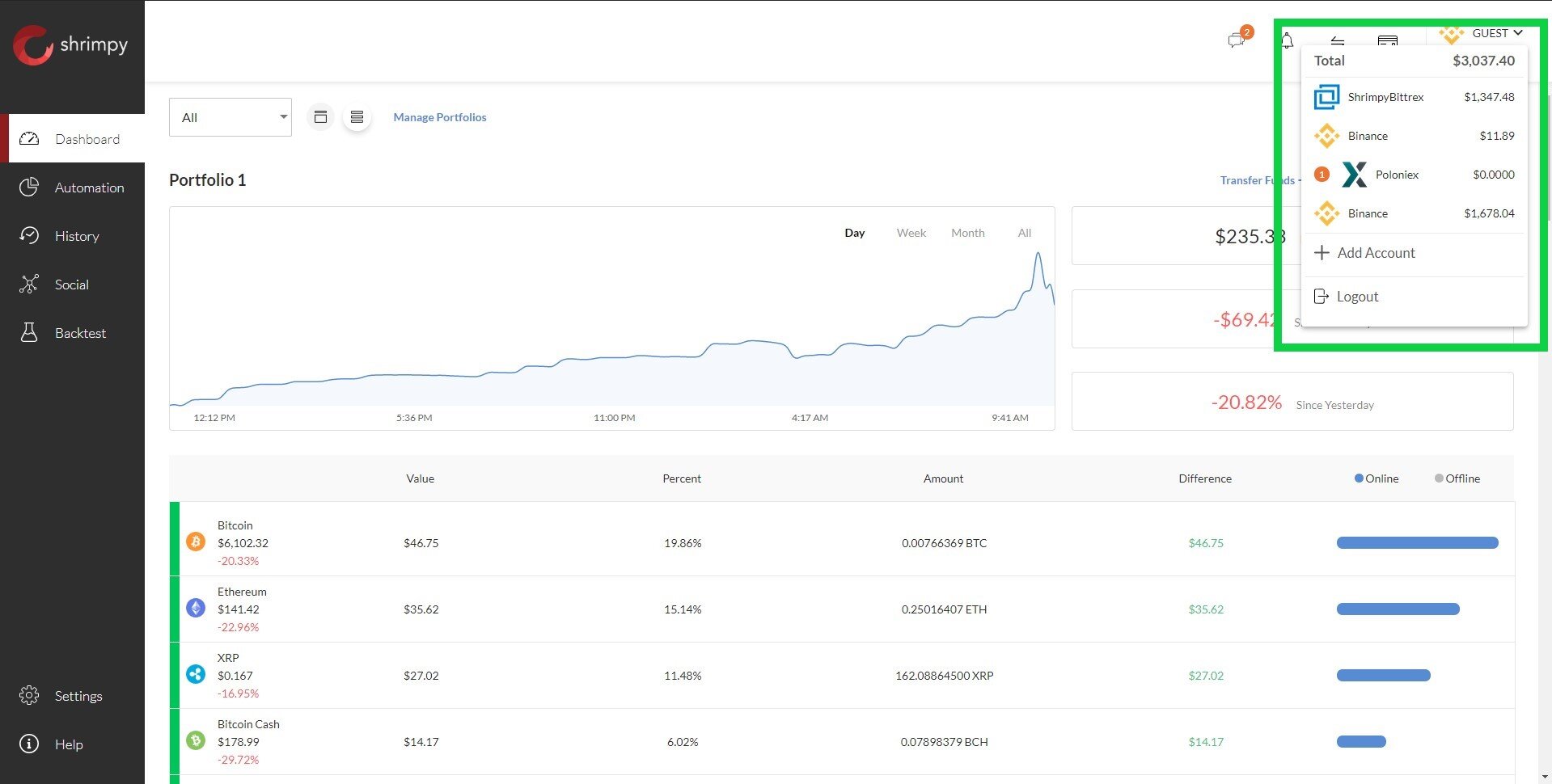Open the Transfer Funds dropdown

[1260, 180]
